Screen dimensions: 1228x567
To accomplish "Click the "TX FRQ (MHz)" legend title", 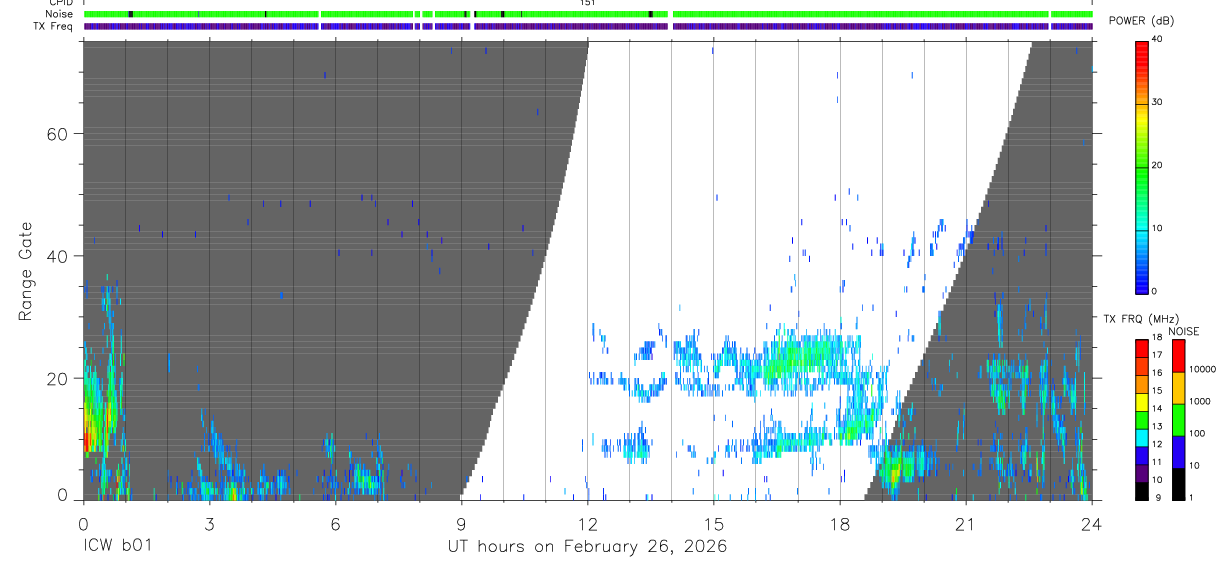I will (x=1139, y=319).
